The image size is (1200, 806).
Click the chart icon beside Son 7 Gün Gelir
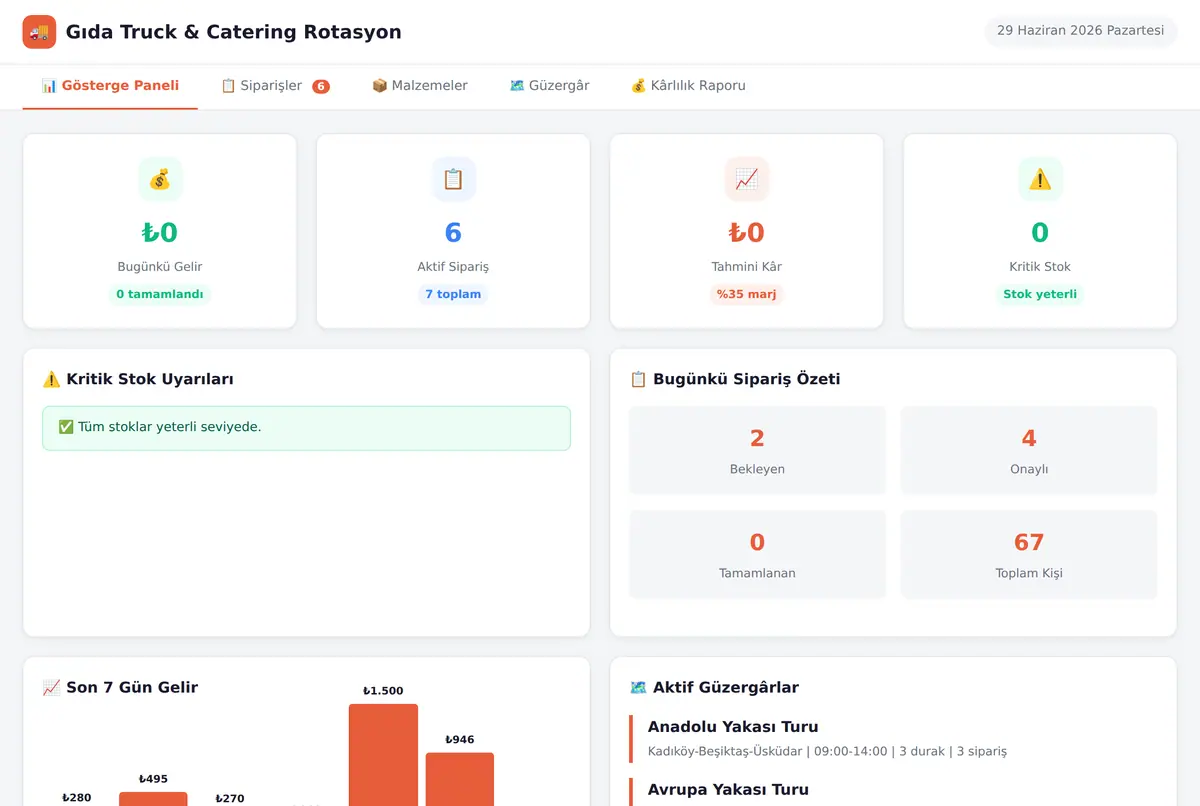52,687
